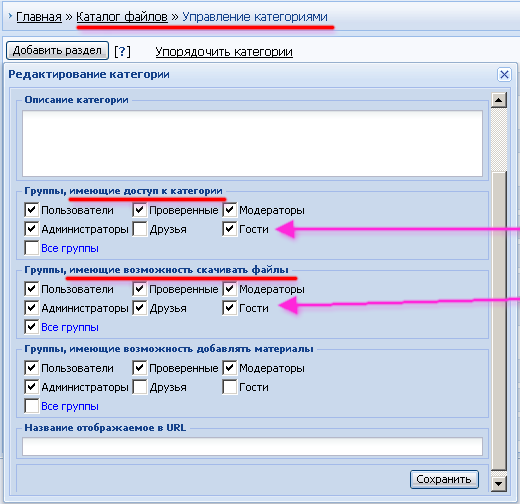Close the category editing dialog
The image size is (520, 504).
click(504, 74)
